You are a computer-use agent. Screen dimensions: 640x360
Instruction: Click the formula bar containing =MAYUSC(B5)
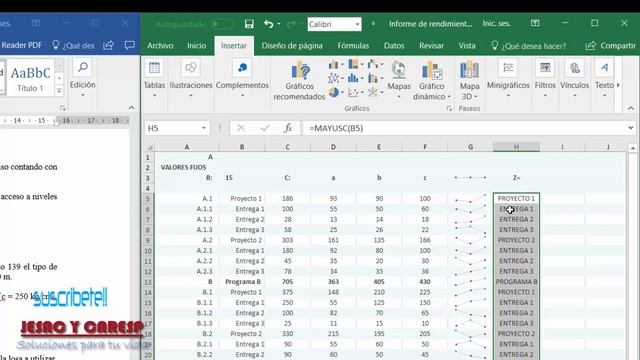click(x=463, y=128)
